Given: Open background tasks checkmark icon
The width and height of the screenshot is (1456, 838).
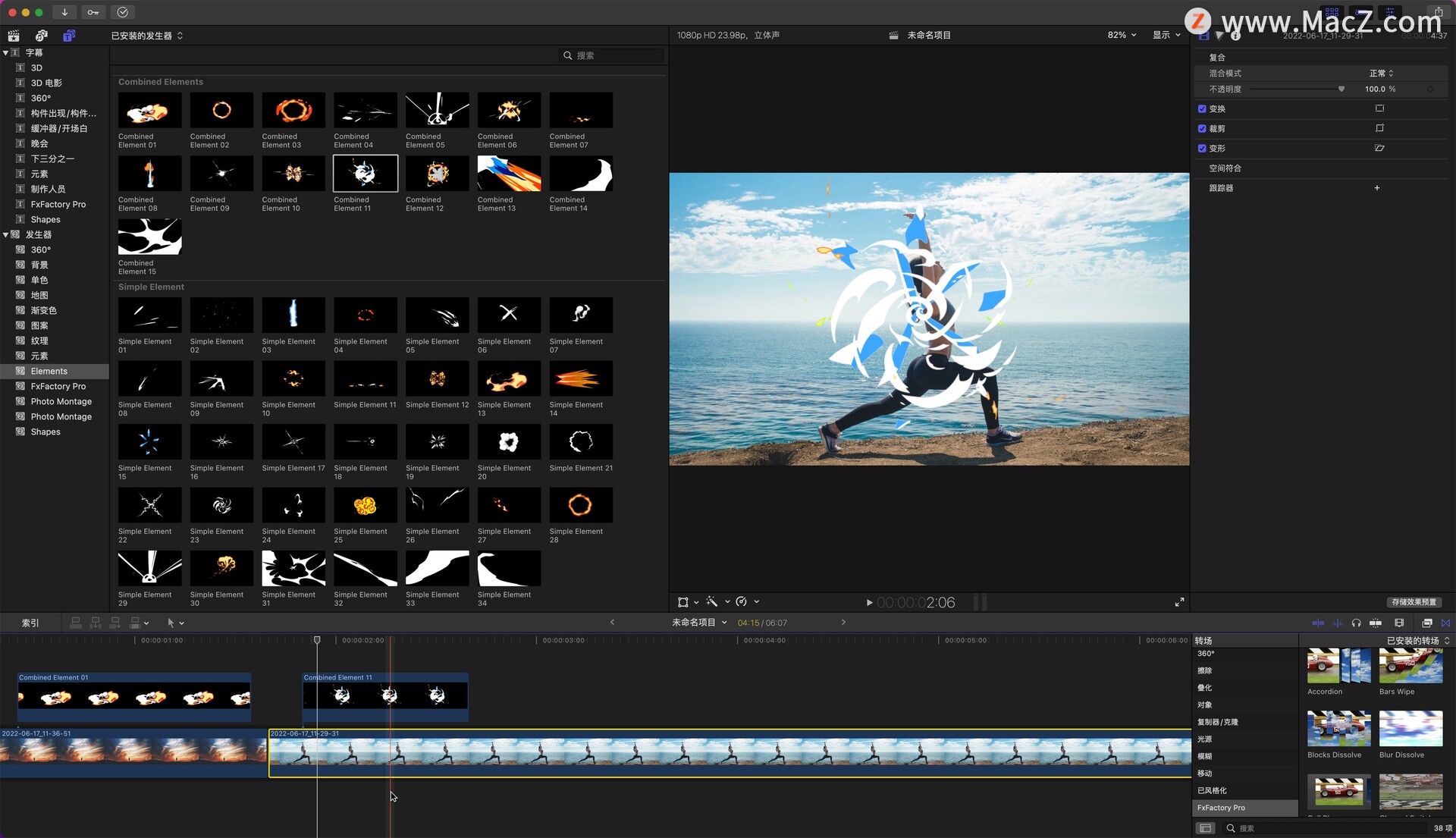Looking at the screenshot, I should pos(122,12).
